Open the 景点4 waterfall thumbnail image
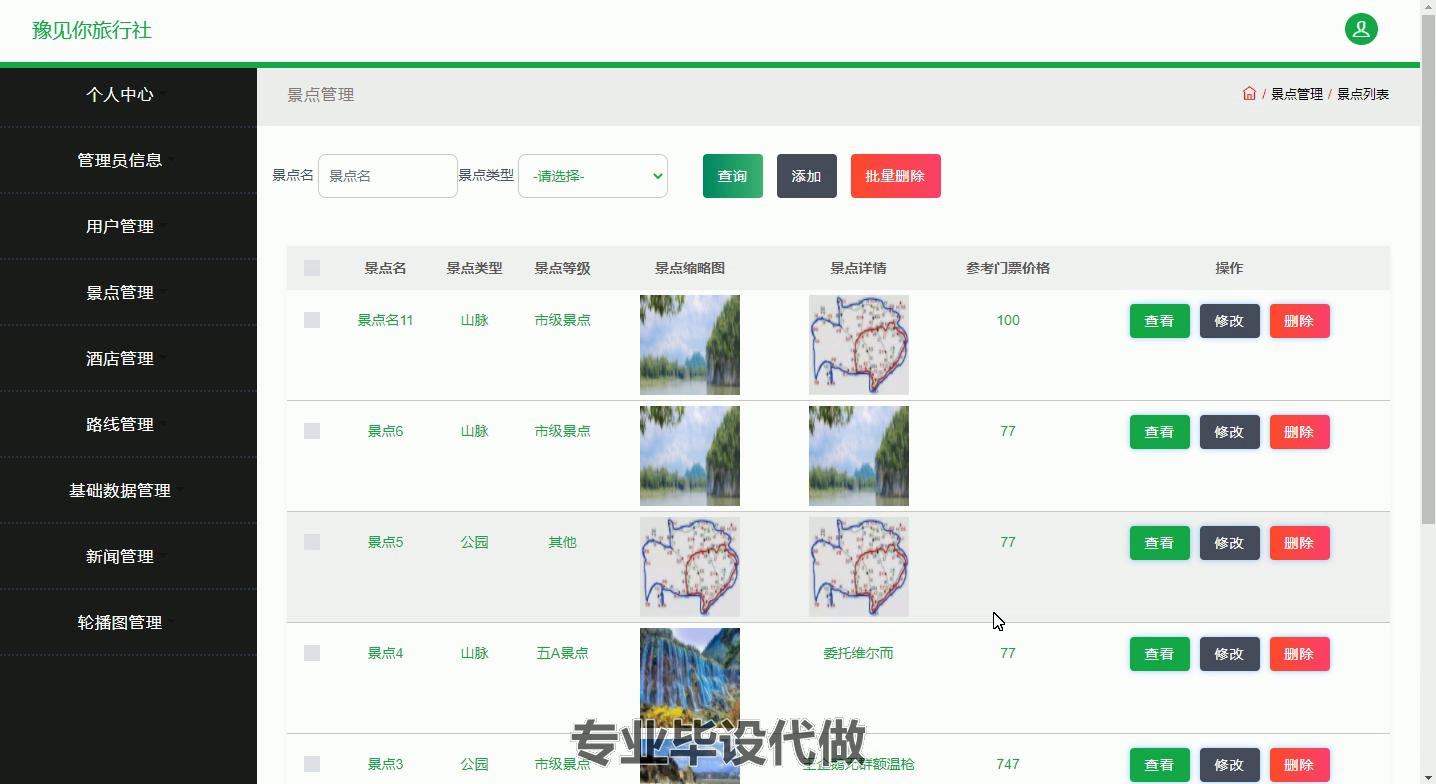This screenshot has width=1436, height=784. [690, 678]
